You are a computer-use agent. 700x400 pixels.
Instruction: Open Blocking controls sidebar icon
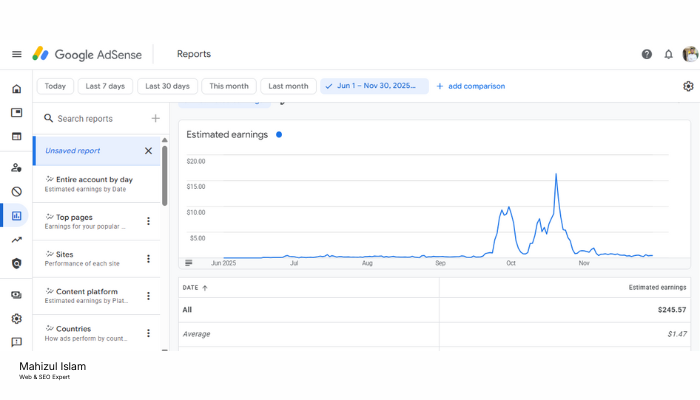[17, 192]
